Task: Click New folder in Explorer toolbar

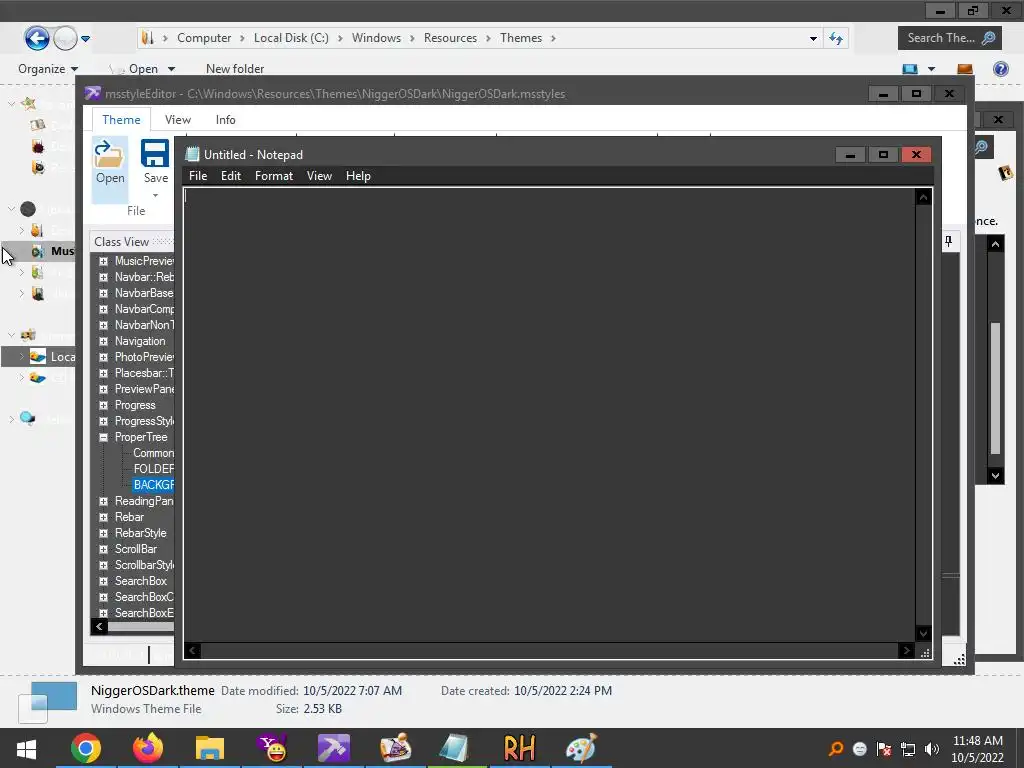Action: [235, 69]
